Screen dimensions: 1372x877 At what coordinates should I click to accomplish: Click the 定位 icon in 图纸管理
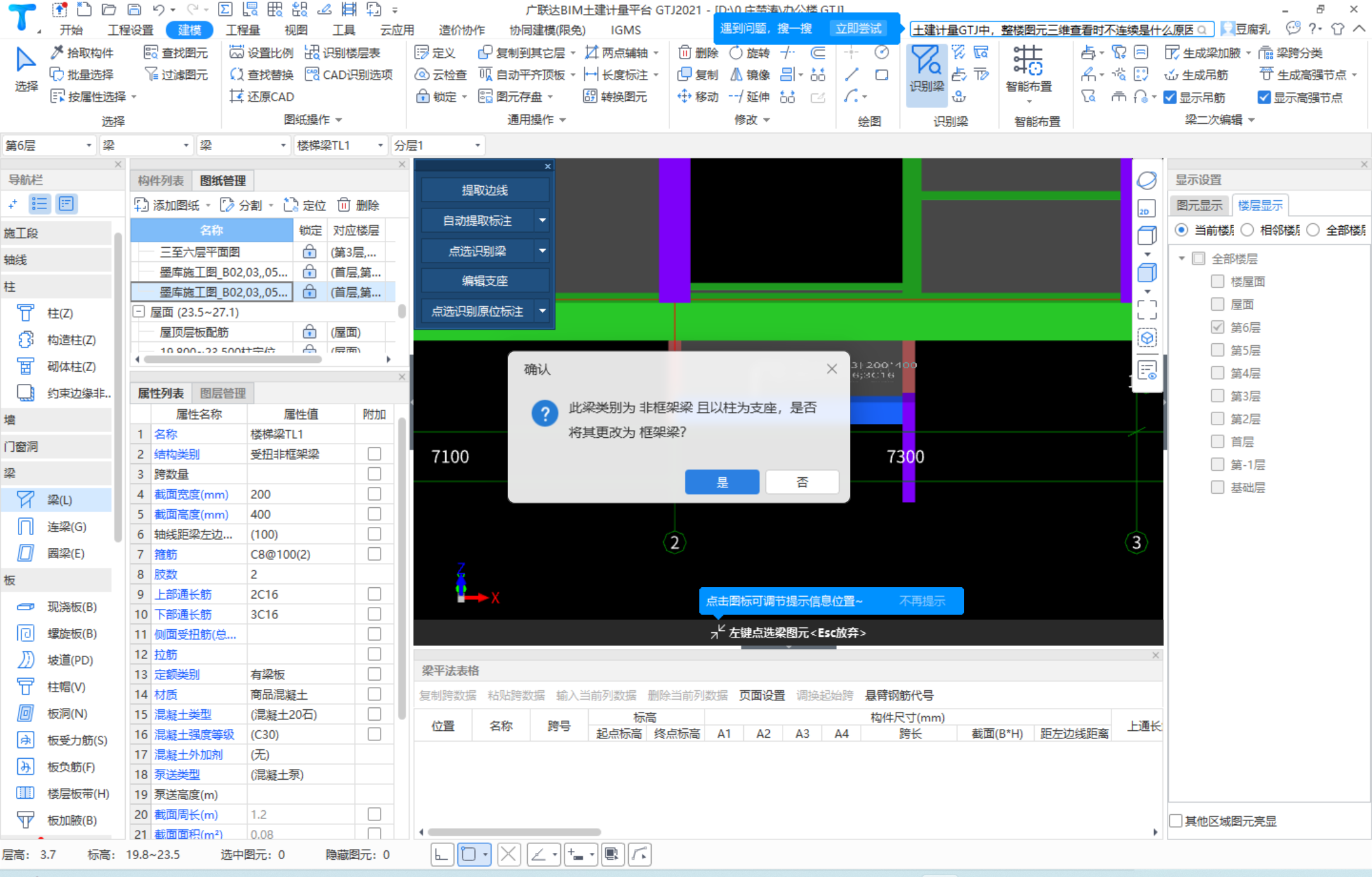(x=291, y=205)
